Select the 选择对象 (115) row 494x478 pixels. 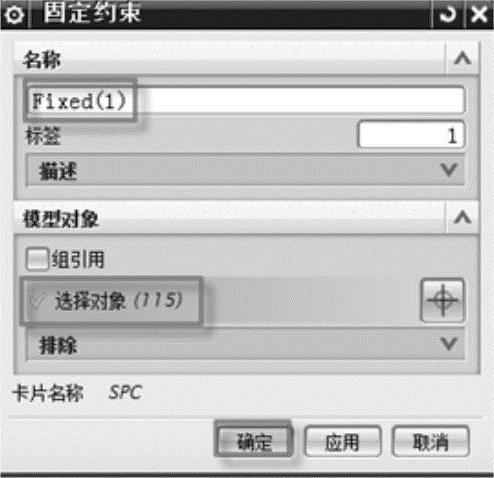click(111, 301)
